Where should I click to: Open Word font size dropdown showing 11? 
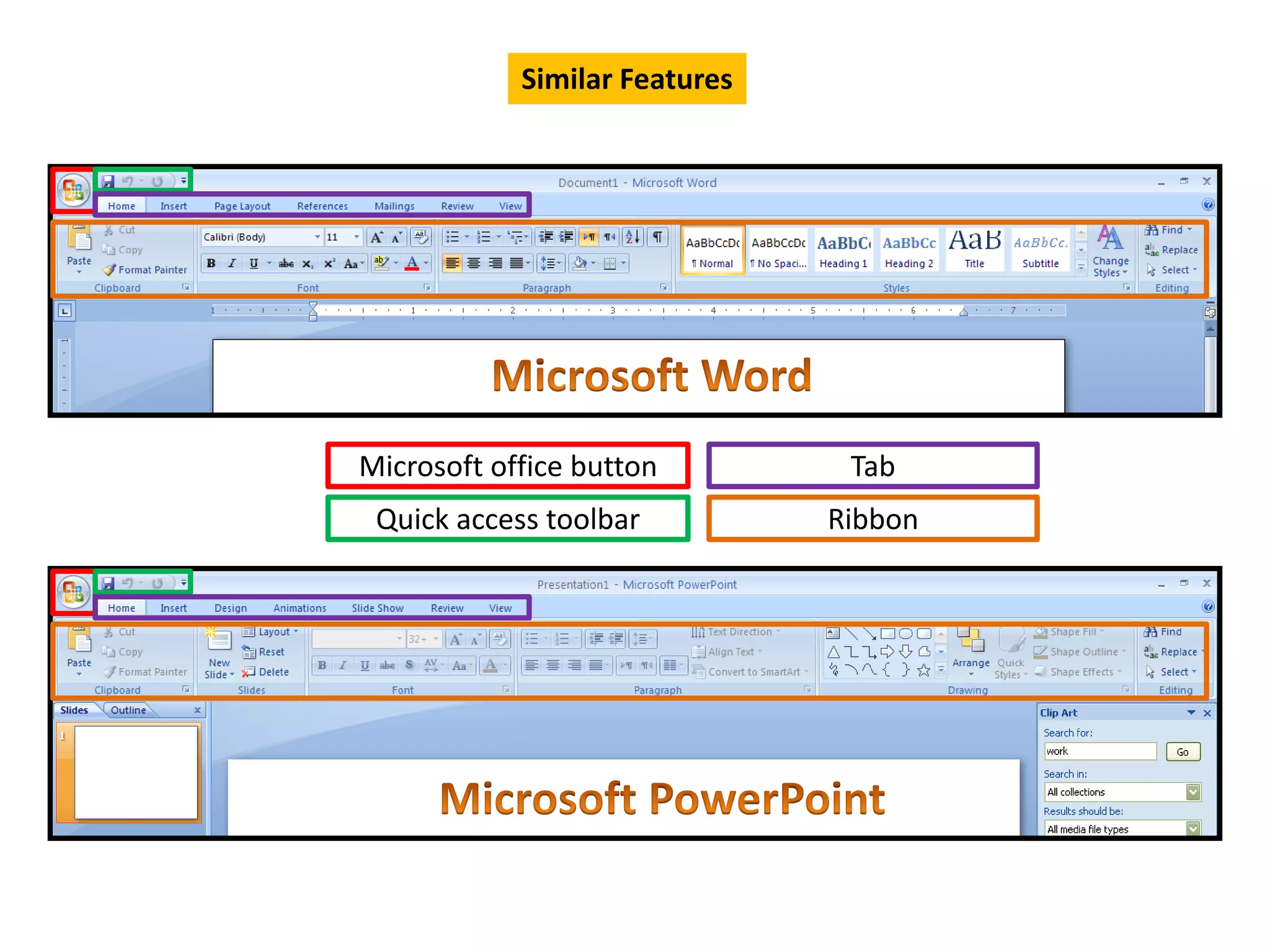tap(356, 237)
